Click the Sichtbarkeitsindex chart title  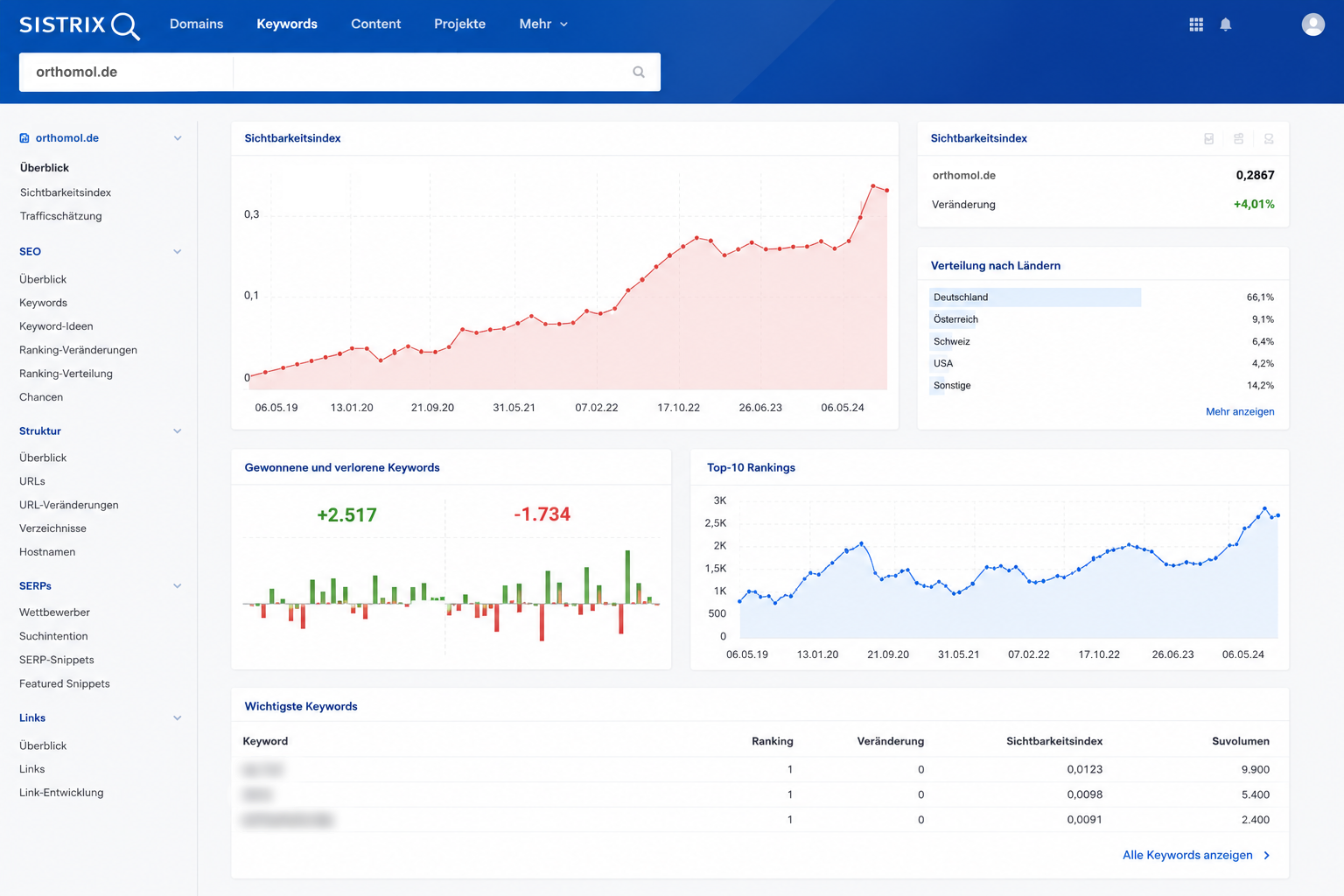(x=292, y=138)
